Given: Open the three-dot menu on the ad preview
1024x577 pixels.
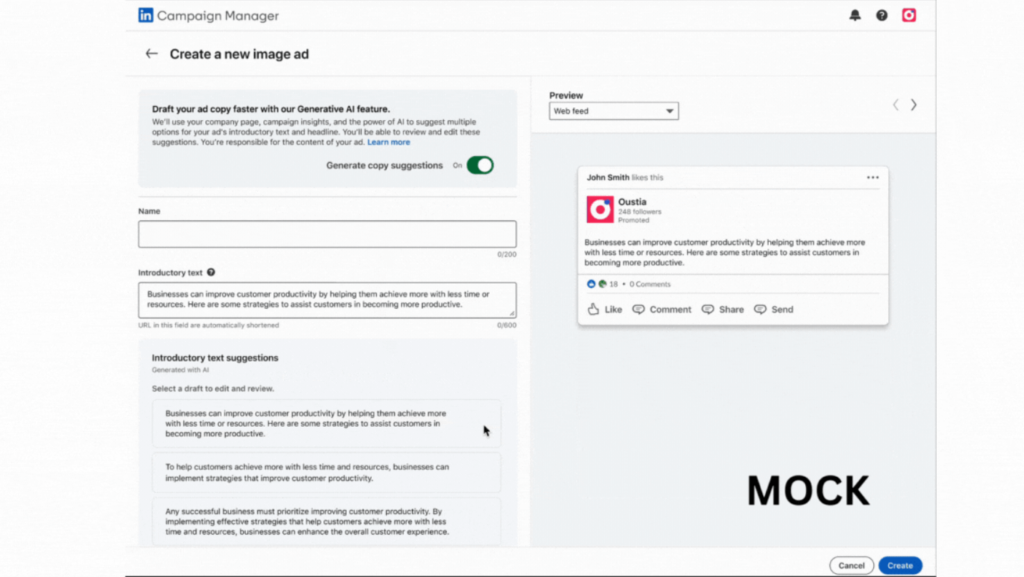Looking at the screenshot, I should click(874, 176).
